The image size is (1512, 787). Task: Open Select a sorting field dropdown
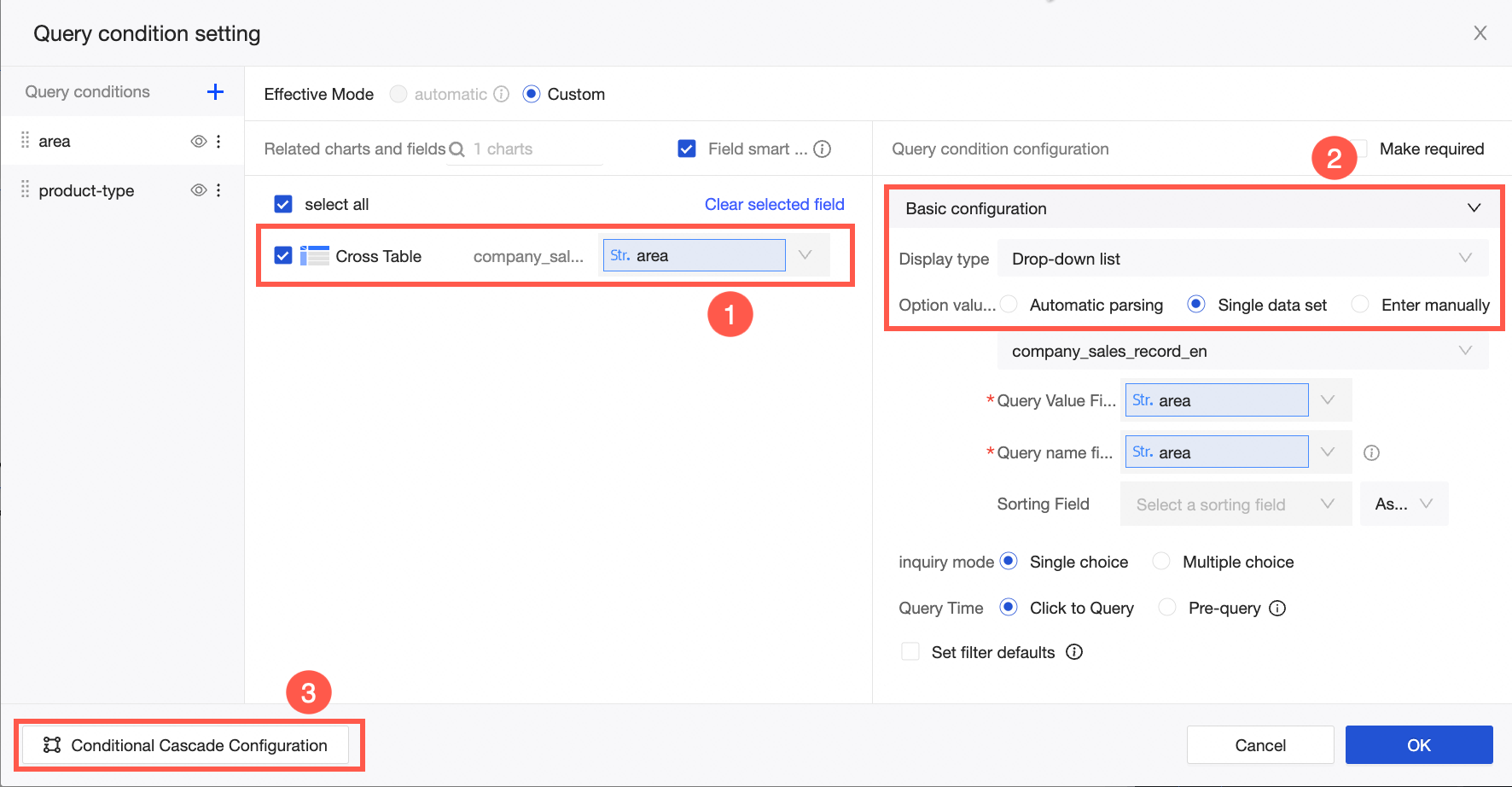1236,504
